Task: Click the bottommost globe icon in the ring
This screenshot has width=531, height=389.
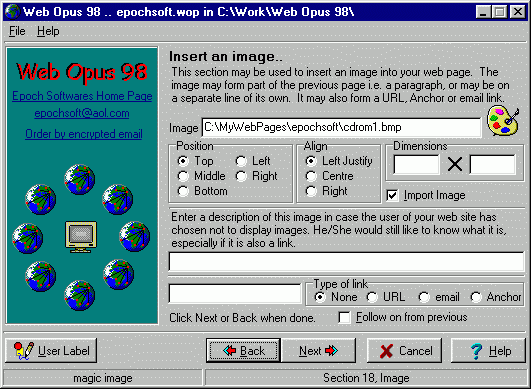Action: pyautogui.click(x=80, y=295)
